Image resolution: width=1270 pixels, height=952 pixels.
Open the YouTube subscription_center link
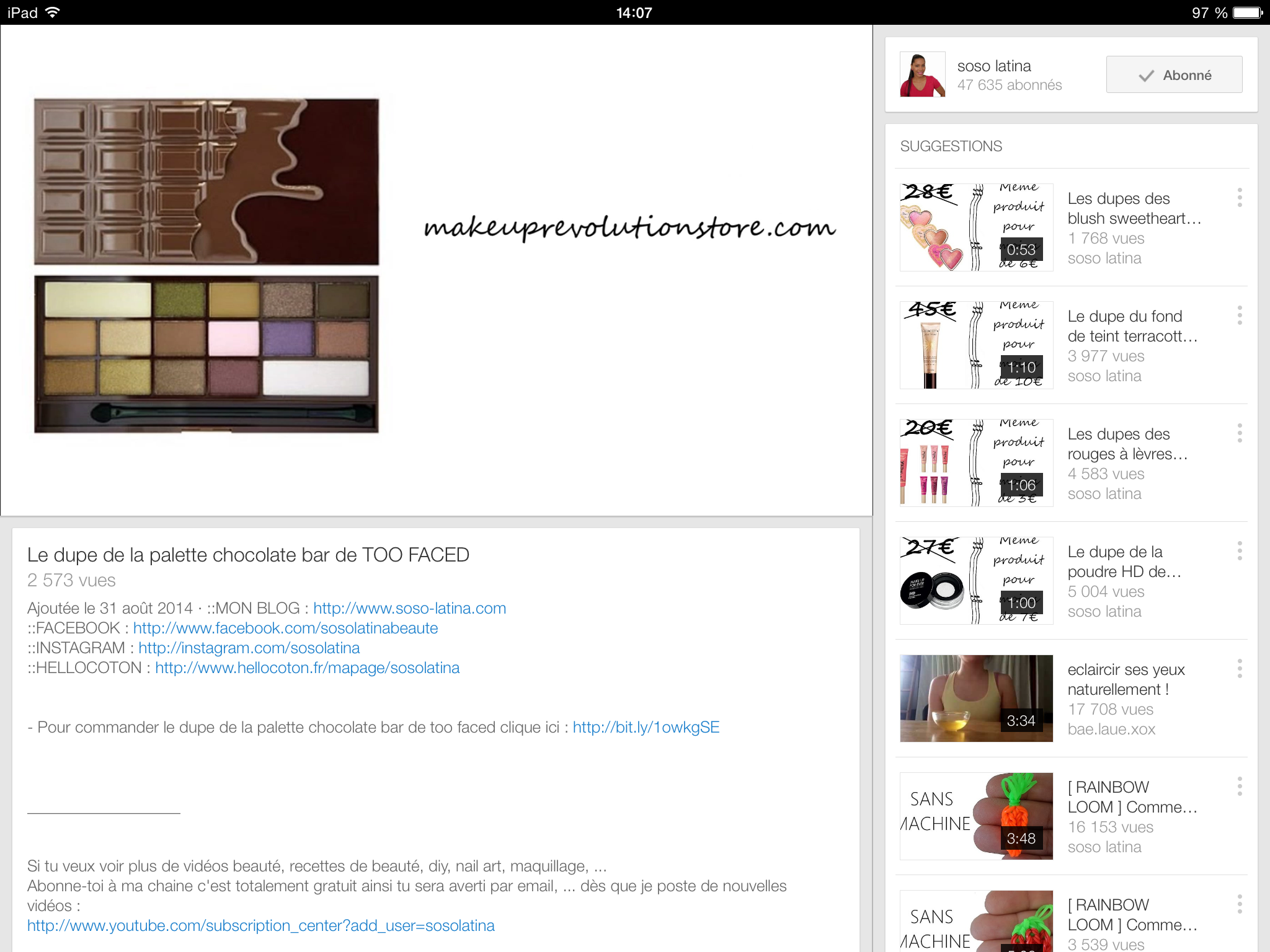[x=260, y=925]
